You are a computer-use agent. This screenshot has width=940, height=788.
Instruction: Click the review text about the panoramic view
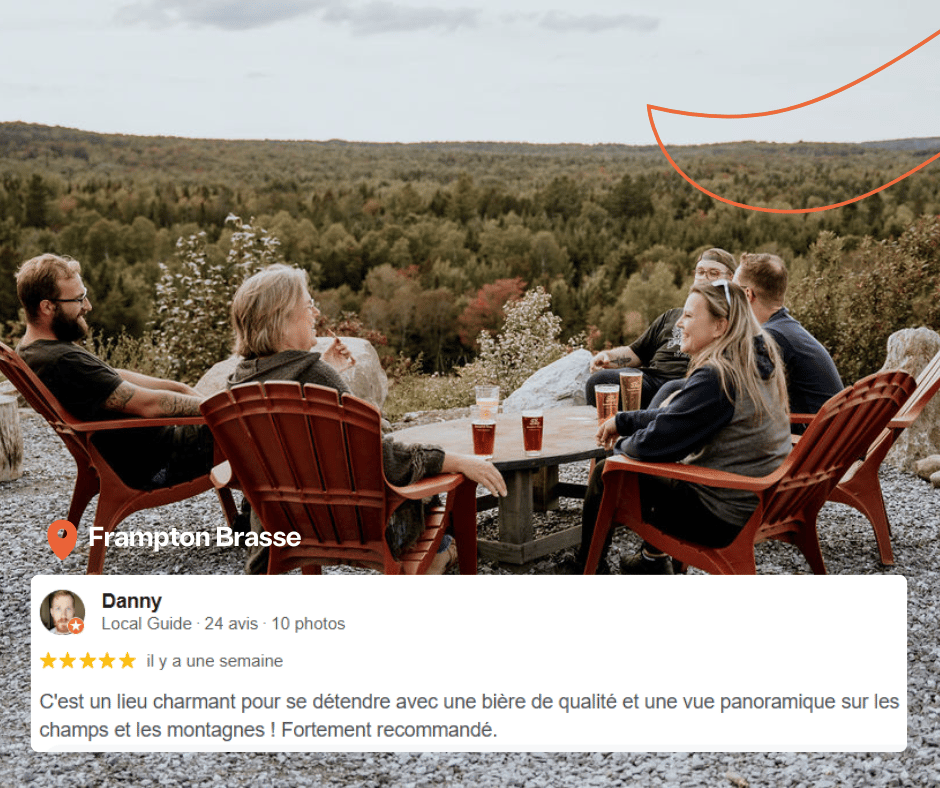[x=469, y=715]
